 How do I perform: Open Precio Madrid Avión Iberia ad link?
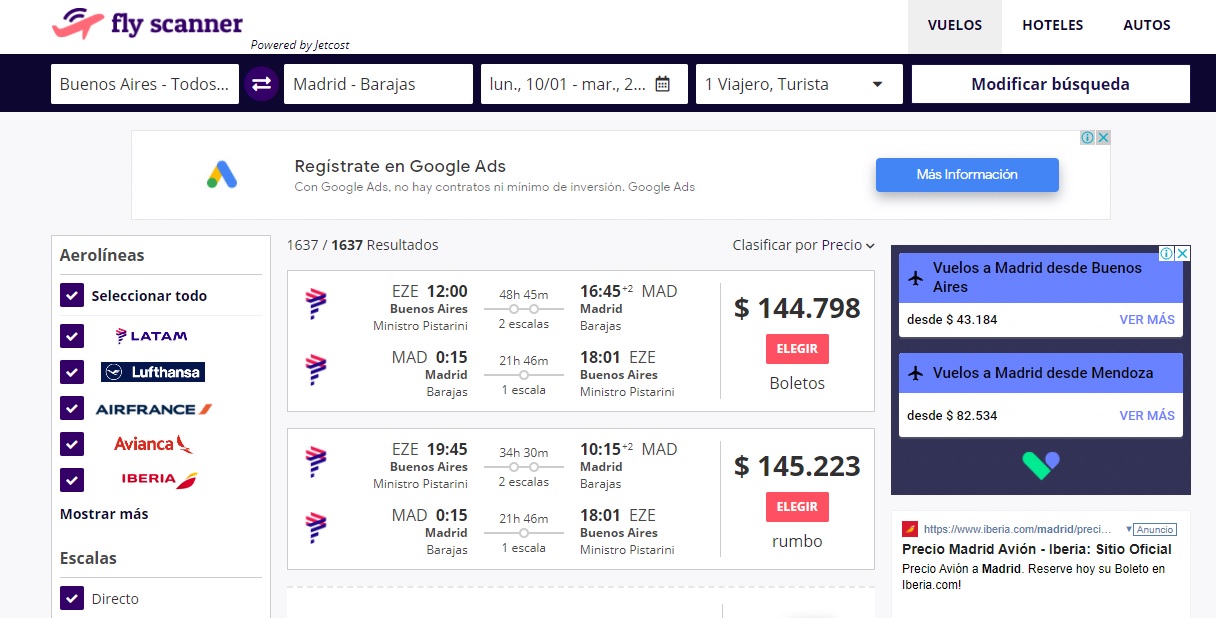(x=1037, y=549)
